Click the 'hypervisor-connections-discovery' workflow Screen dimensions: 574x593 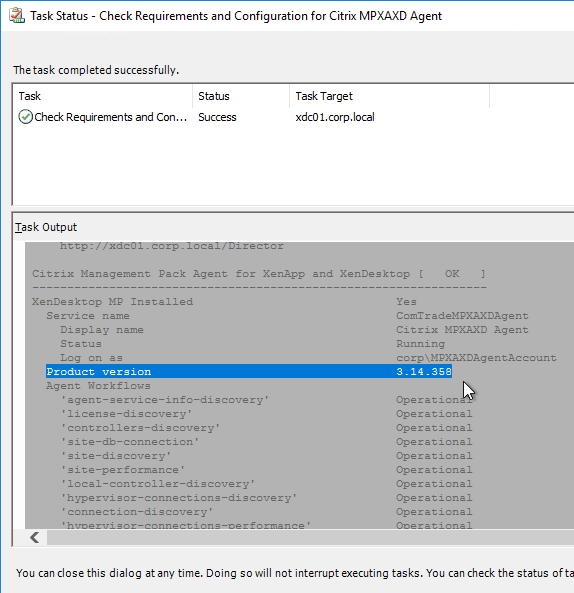(x=179, y=497)
